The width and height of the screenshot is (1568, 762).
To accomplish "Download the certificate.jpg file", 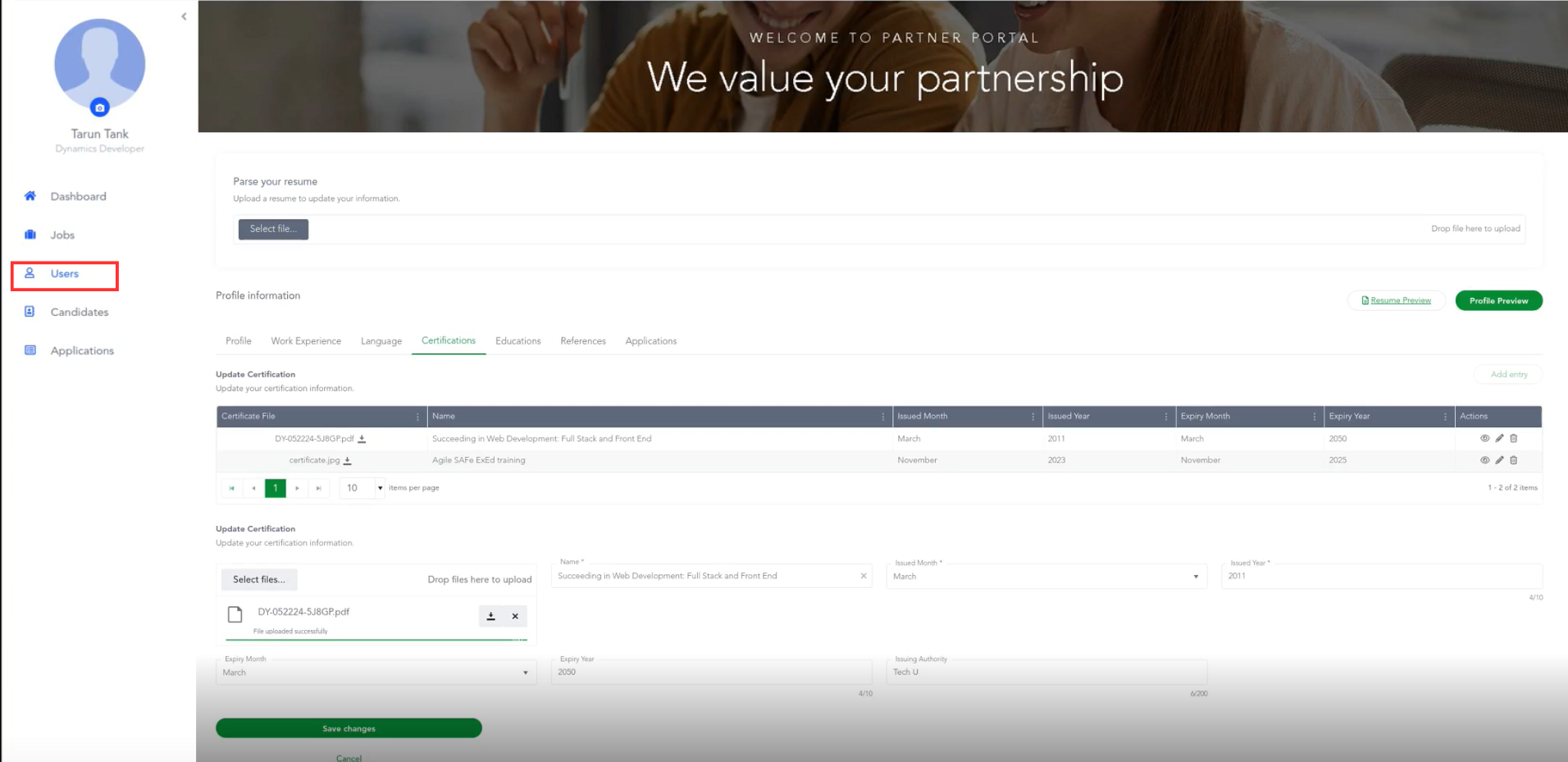I will pos(347,460).
